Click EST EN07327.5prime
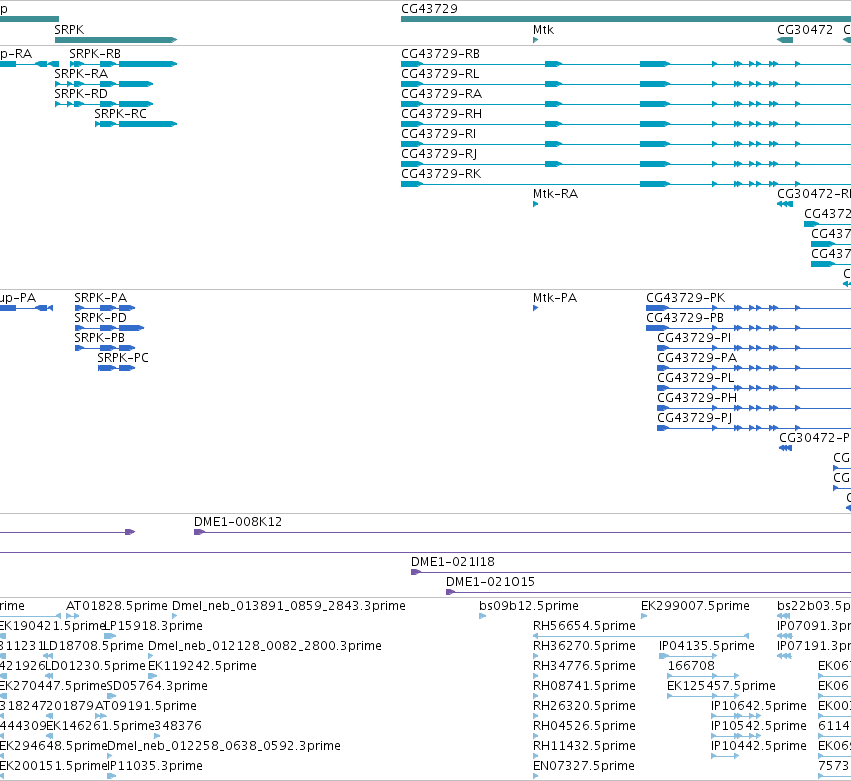 click(x=583, y=766)
